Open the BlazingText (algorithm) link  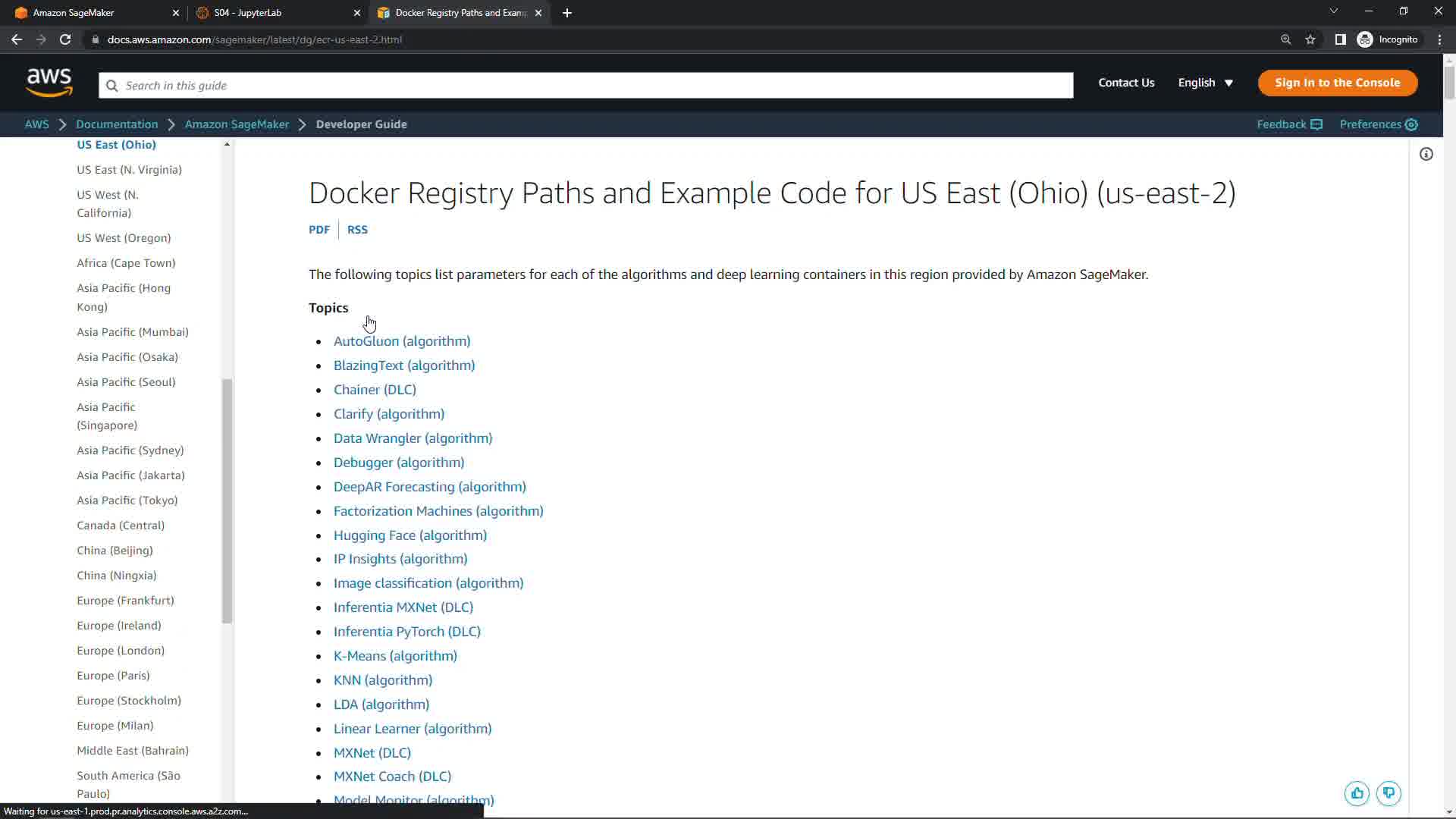point(404,366)
